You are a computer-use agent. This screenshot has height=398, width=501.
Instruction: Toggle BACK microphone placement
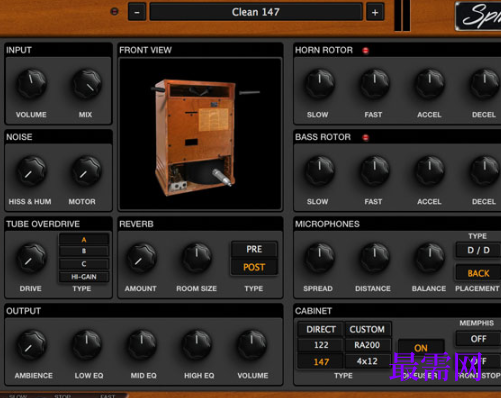point(479,273)
